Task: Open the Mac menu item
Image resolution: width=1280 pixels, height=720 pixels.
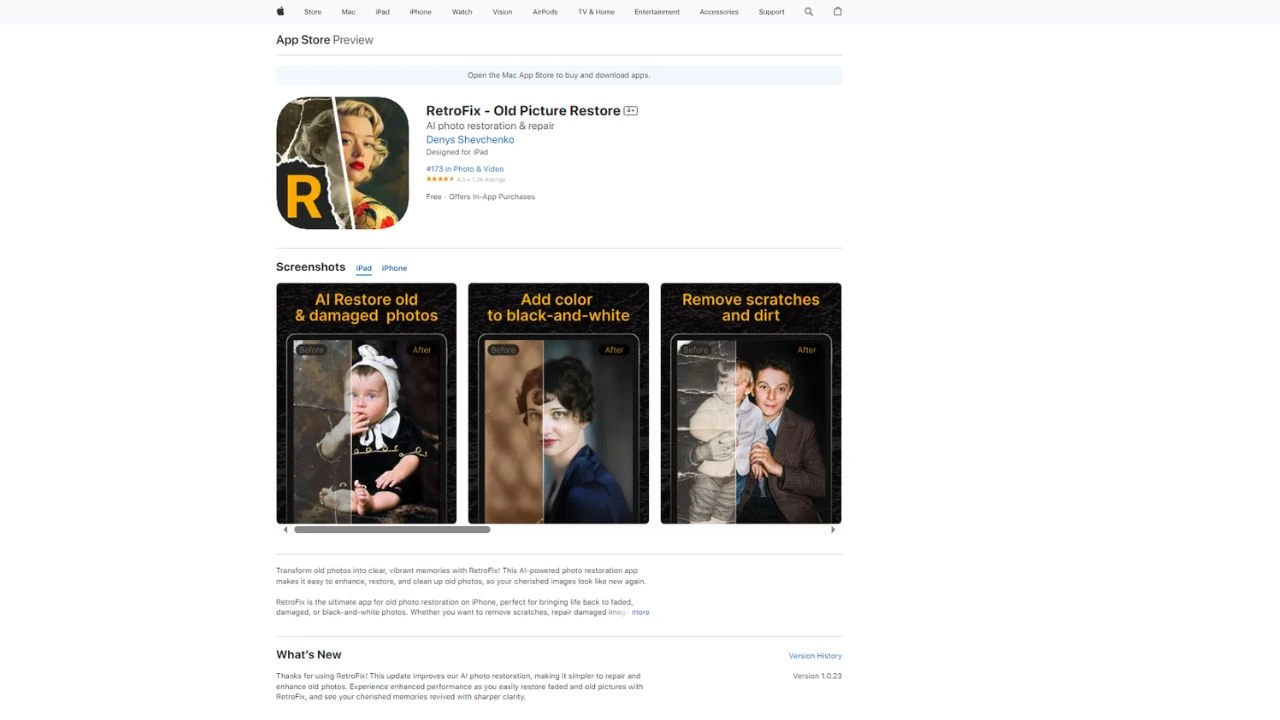Action: [x=348, y=12]
